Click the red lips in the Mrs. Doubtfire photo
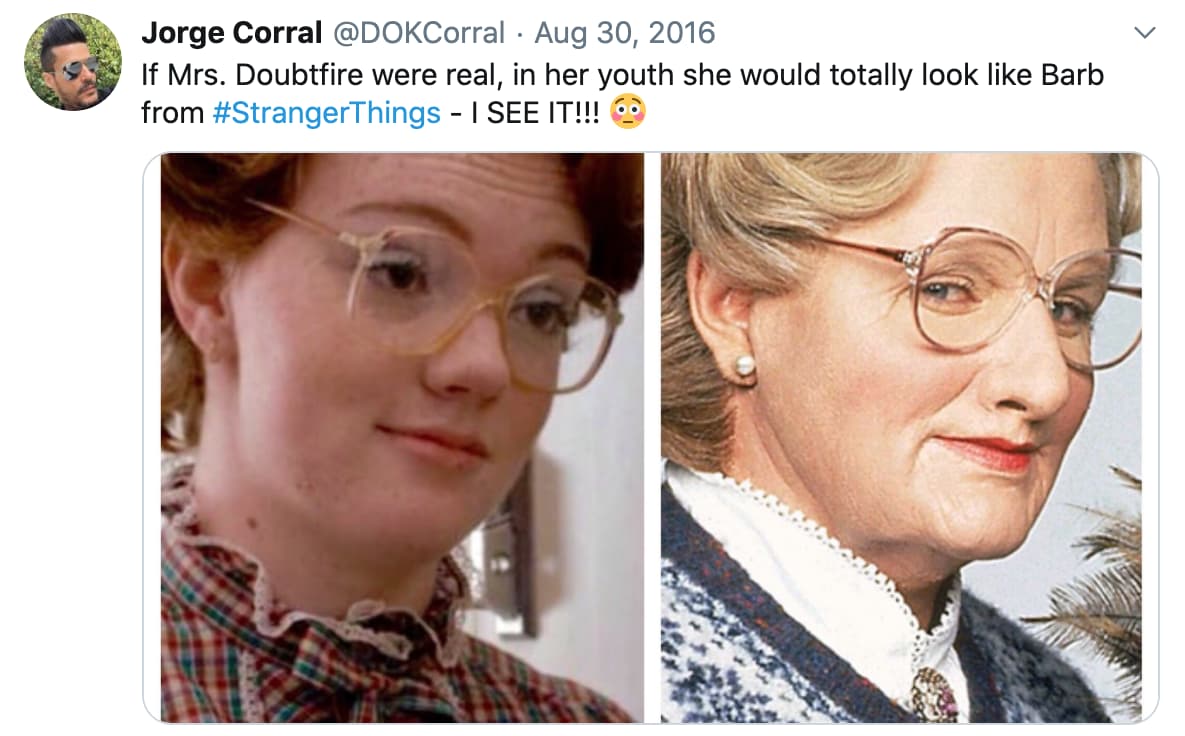Image resolution: width=1185 pixels, height=736 pixels. tap(987, 449)
